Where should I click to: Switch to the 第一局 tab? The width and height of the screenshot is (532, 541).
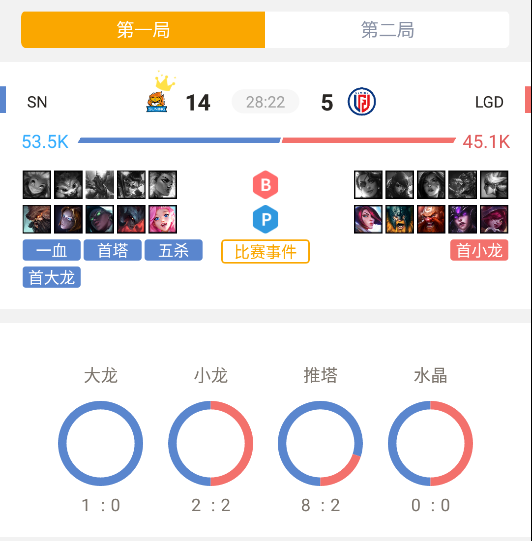[x=143, y=30]
